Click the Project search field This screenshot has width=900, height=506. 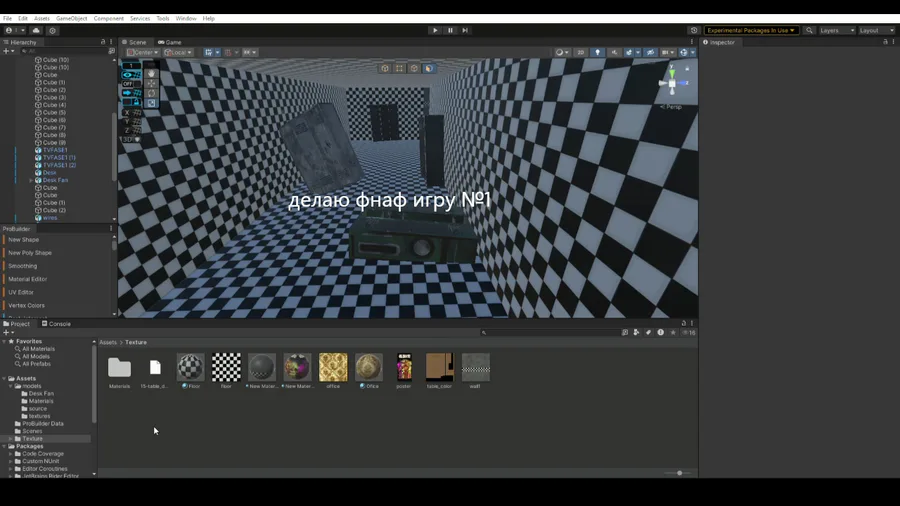pos(549,332)
